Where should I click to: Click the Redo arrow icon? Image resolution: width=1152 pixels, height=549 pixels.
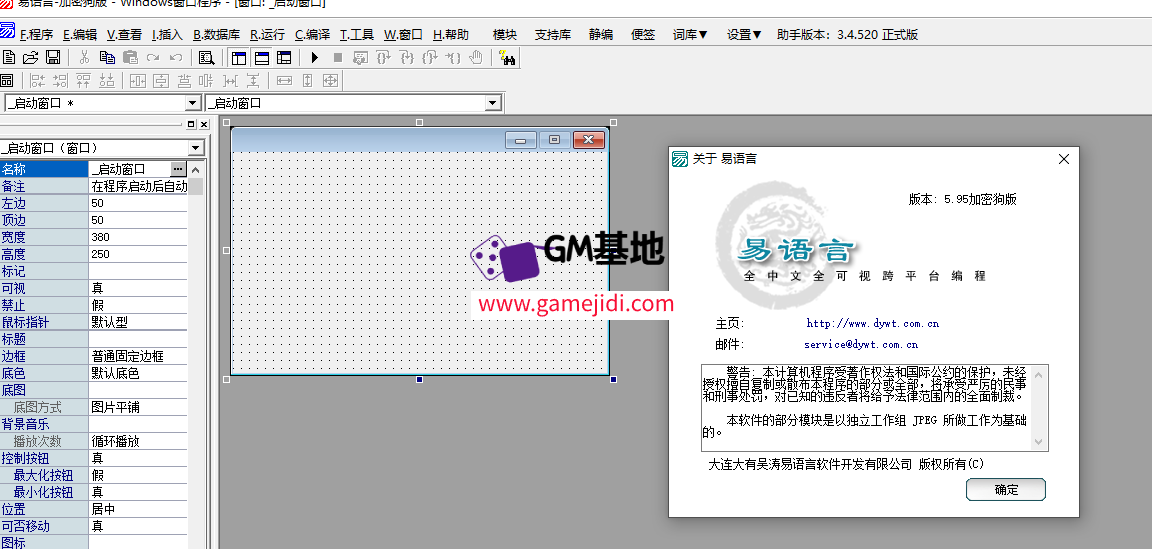click(153, 57)
